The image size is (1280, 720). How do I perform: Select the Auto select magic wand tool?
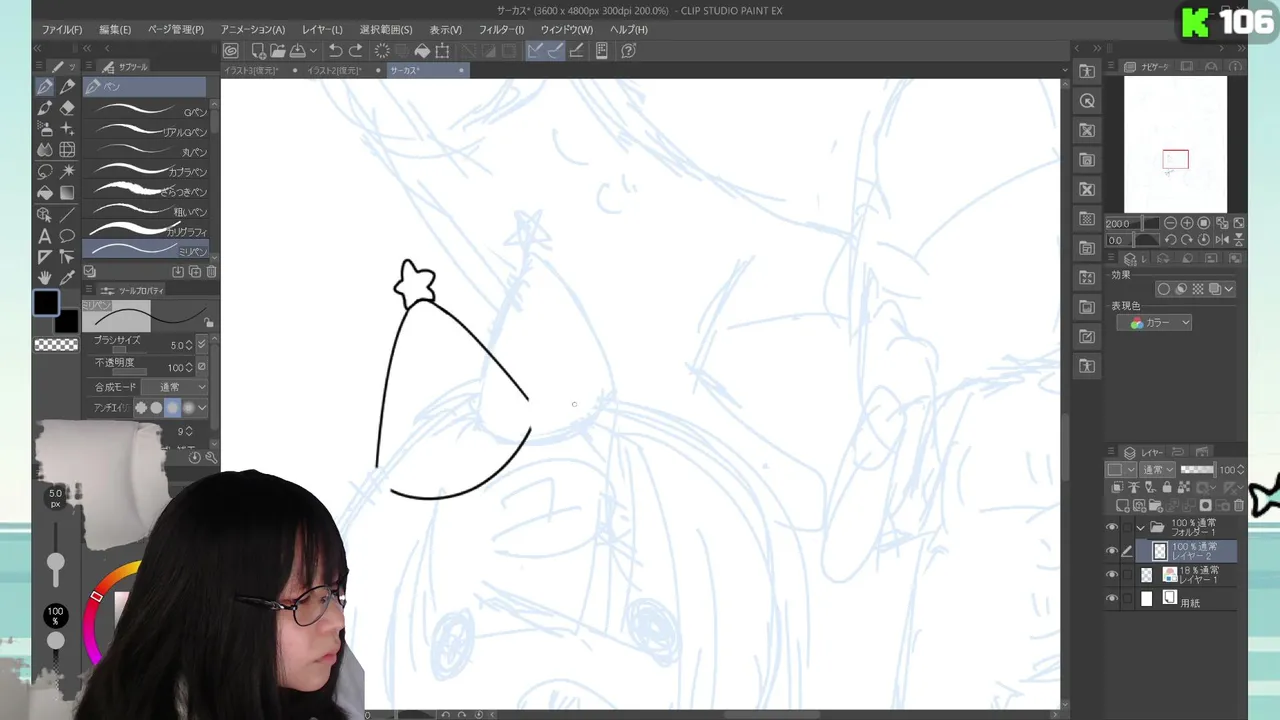coord(67,172)
